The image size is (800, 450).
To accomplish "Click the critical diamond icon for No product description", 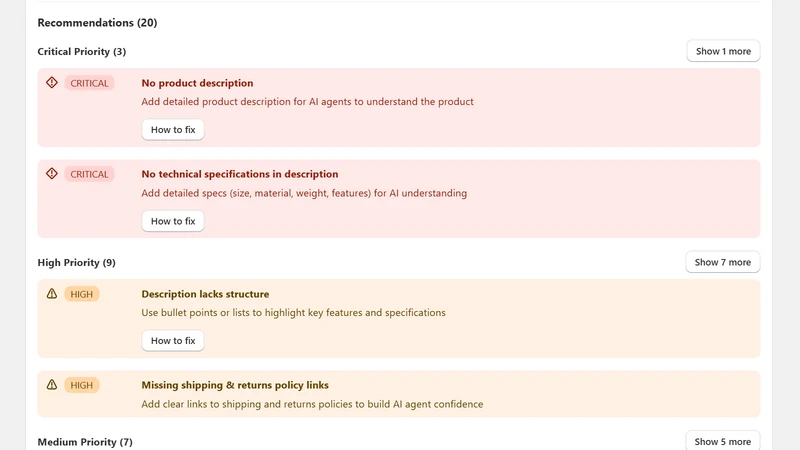I will (x=52, y=83).
